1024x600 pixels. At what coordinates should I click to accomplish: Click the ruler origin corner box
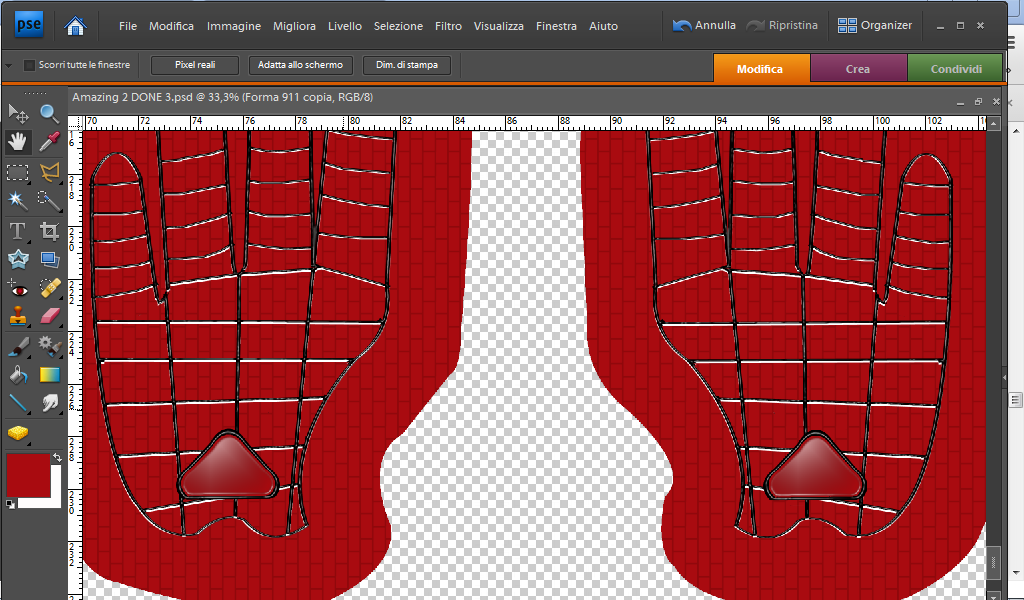click(75, 122)
